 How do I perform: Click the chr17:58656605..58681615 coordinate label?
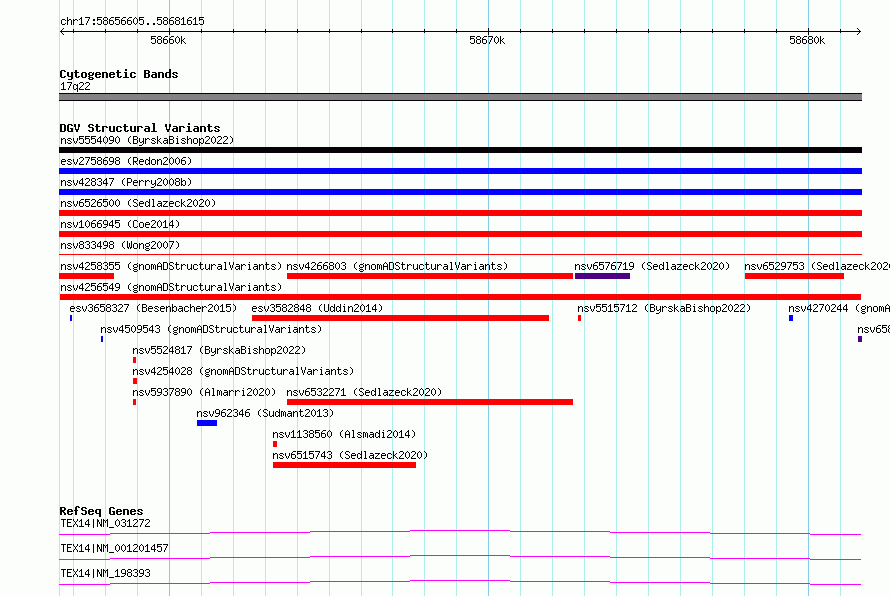pyautogui.click(x=132, y=21)
